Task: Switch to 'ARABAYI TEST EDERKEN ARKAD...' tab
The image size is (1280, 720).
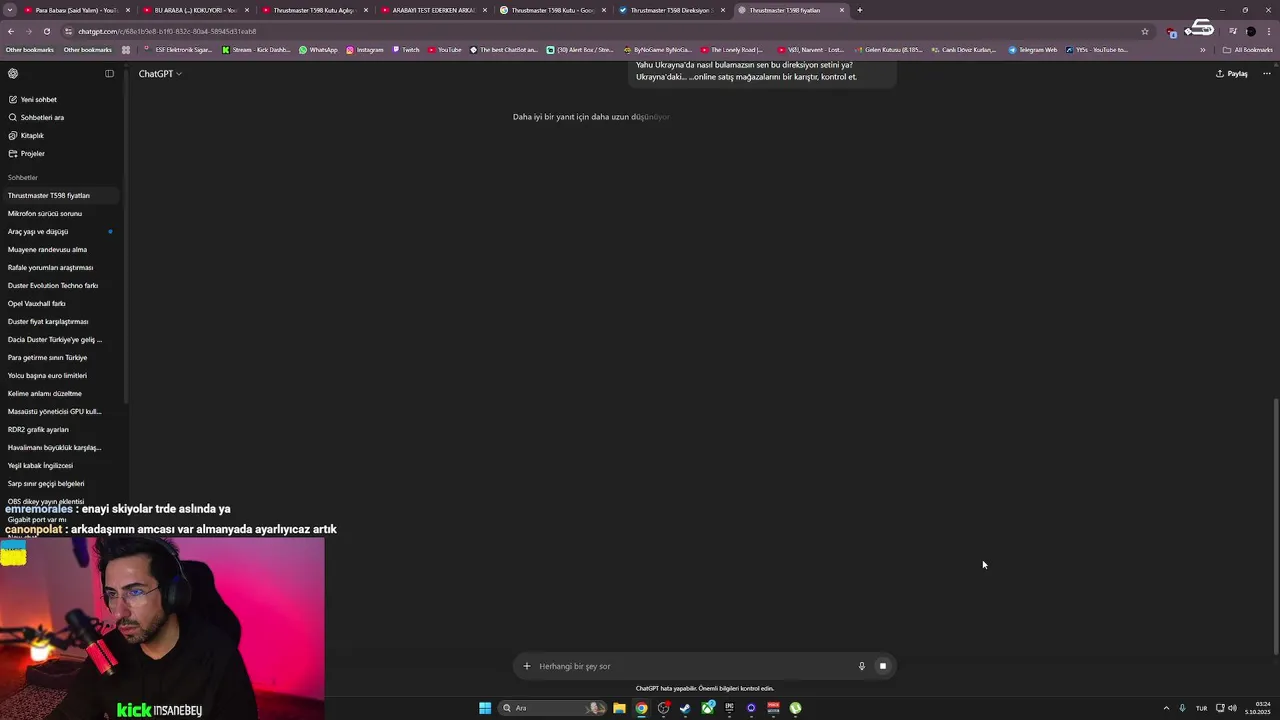Action: click(432, 10)
